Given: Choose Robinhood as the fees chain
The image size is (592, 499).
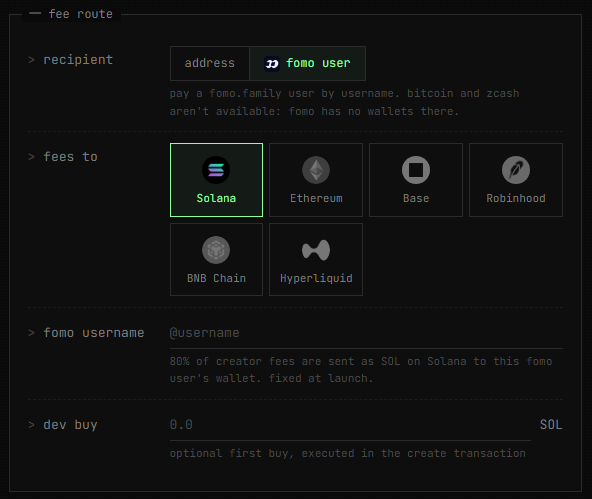Looking at the screenshot, I should [x=516, y=180].
